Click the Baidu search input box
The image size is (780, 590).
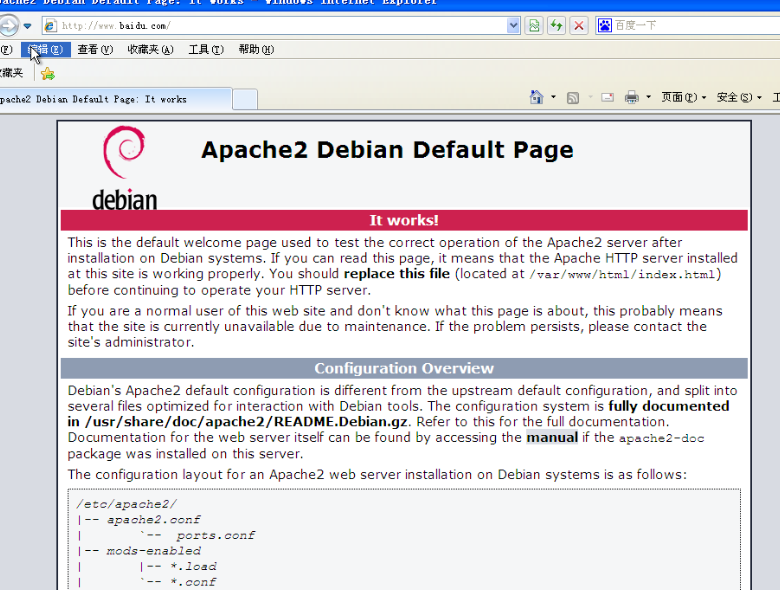point(696,25)
